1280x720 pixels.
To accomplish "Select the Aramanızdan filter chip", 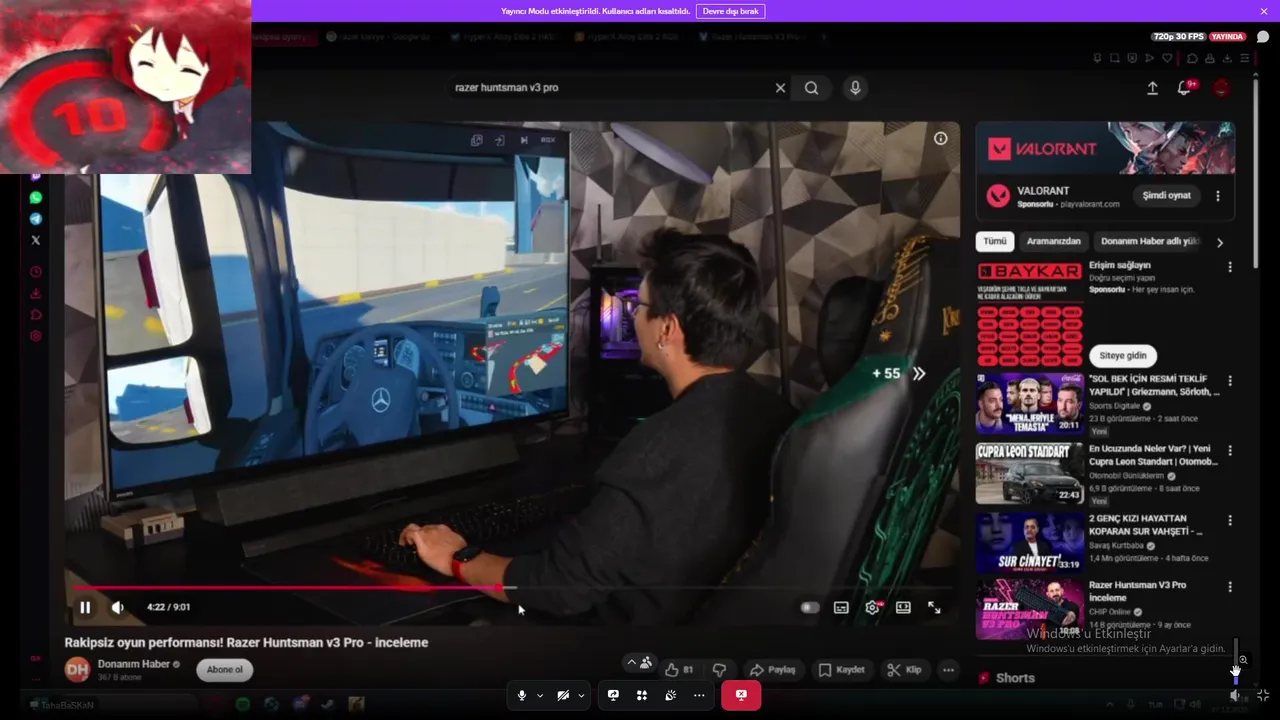I will [x=1054, y=241].
